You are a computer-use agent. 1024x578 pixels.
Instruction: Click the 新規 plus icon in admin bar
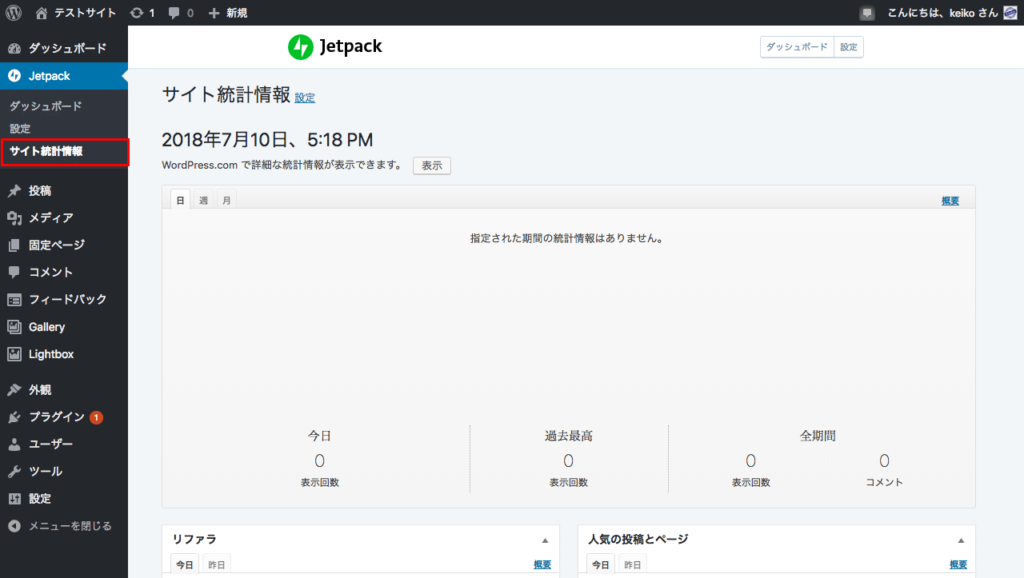click(x=214, y=12)
